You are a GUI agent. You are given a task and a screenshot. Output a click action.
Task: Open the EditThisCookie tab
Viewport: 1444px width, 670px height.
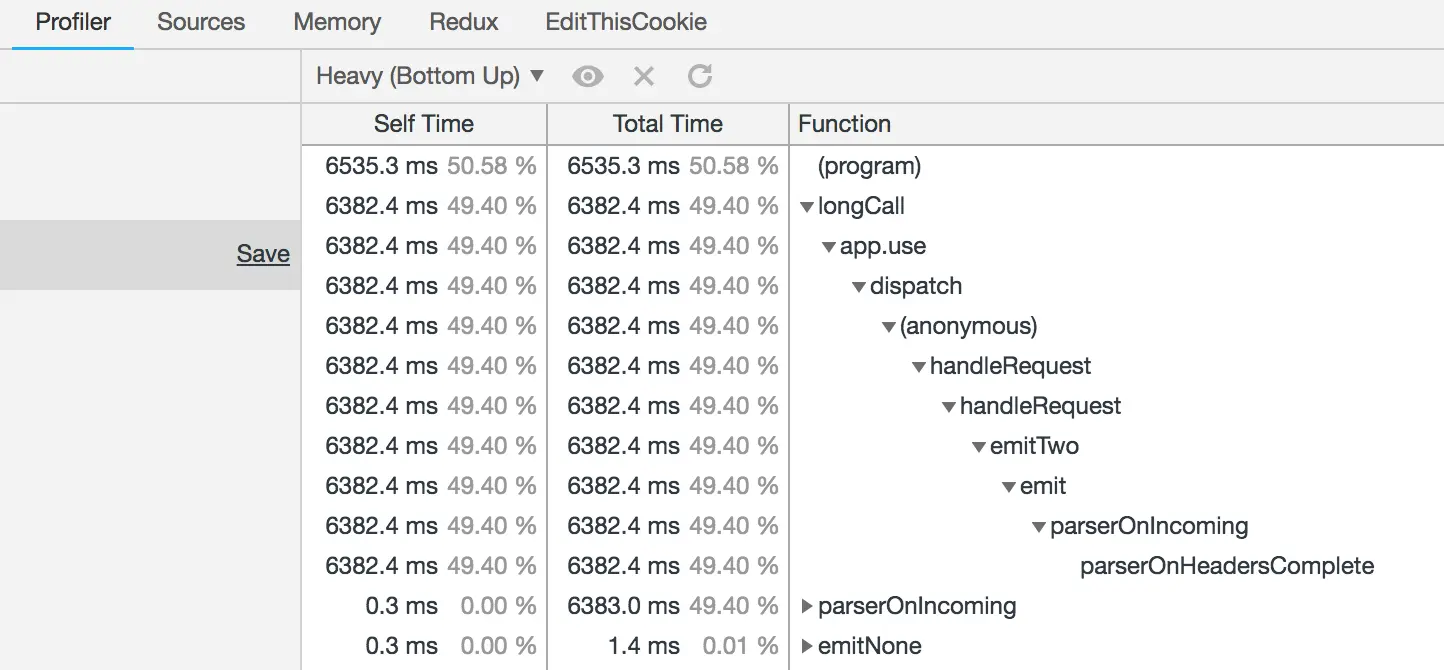click(x=626, y=22)
